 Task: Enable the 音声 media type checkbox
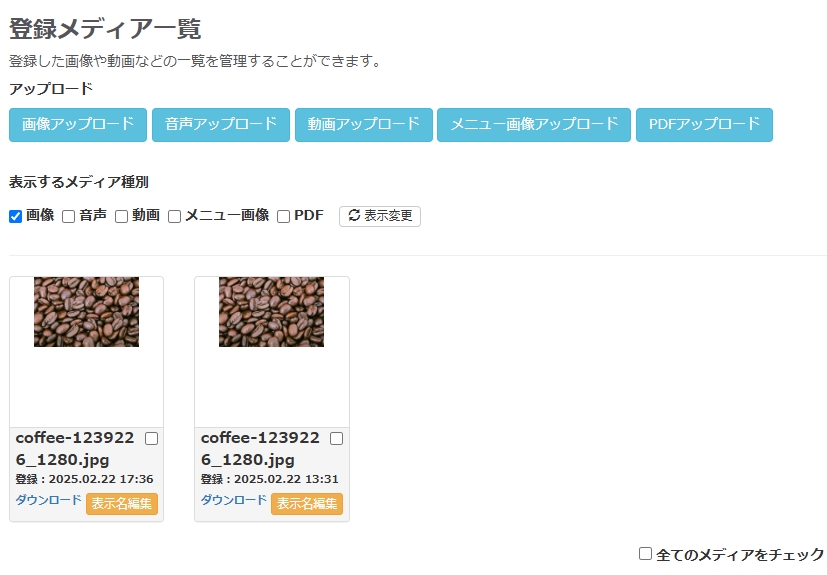pyautogui.click(x=69, y=216)
